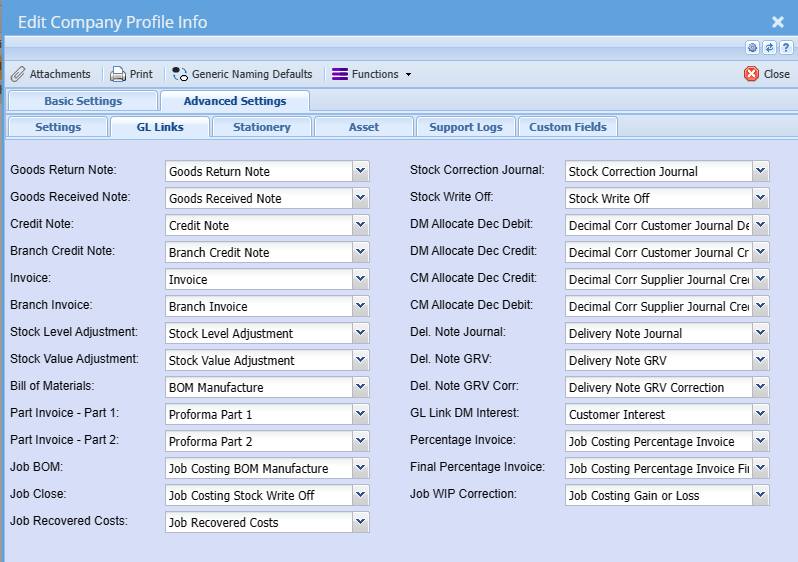798x562 pixels.
Task: Click the refresh arrows icon
Action: [769, 47]
